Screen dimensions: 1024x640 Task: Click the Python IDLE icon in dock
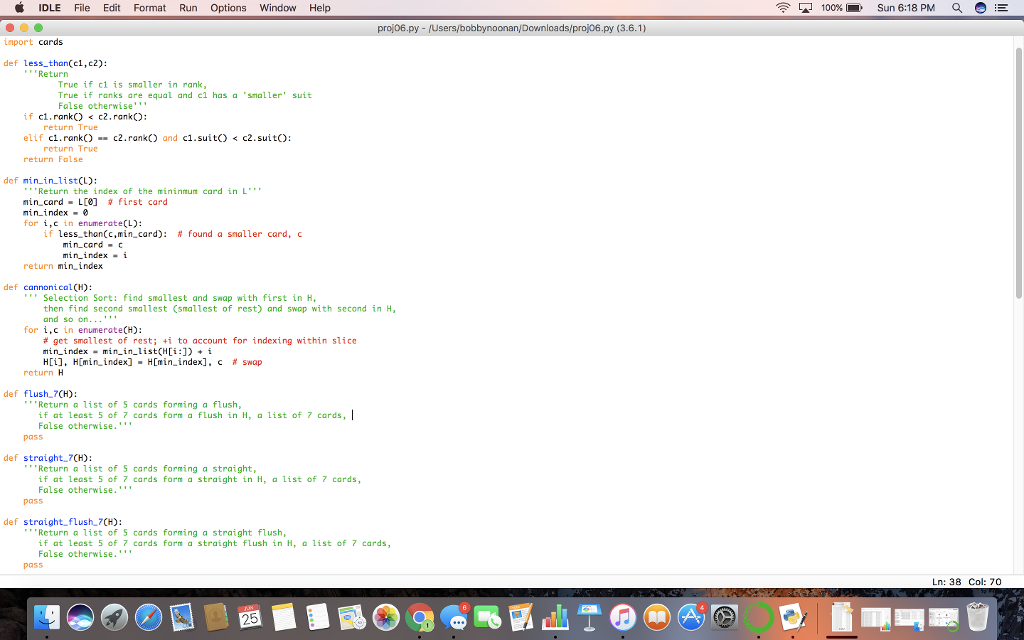point(793,618)
